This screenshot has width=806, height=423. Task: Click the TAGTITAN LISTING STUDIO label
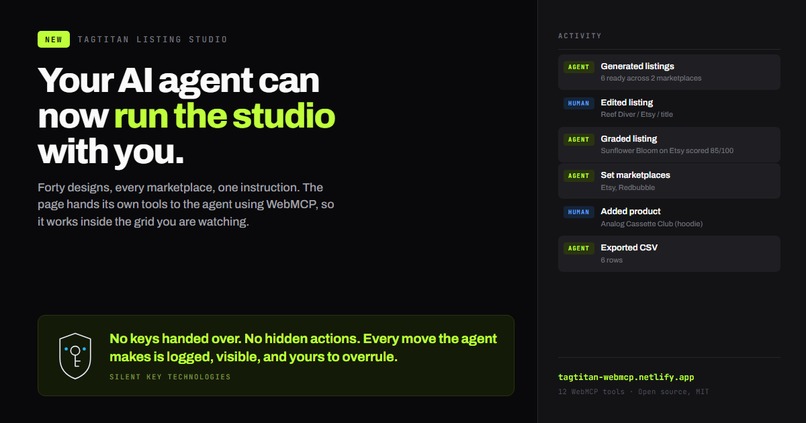(152, 40)
